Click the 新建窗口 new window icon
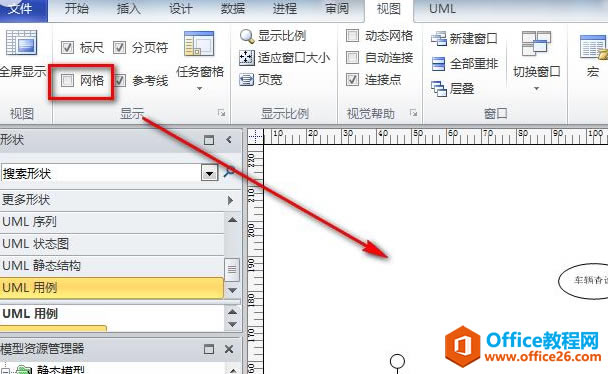Image resolution: width=608 pixels, height=374 pixels. point(439,39)
